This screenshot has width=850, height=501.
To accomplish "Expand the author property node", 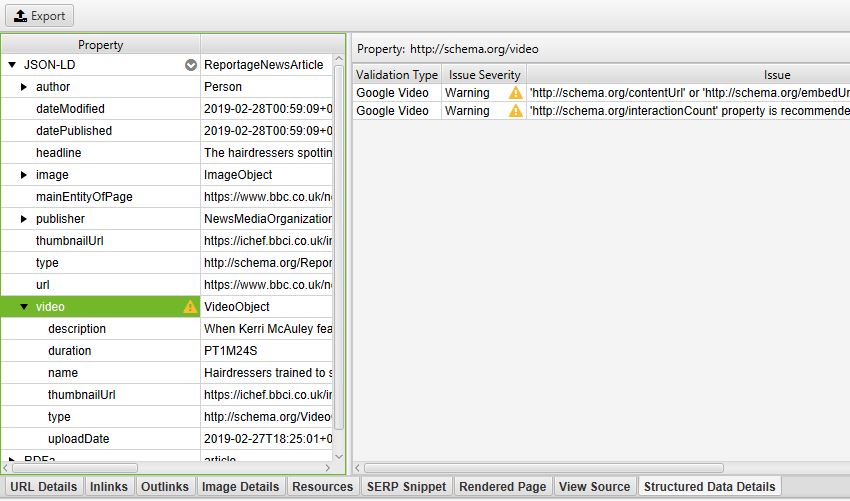I will [x=24, y=87].
